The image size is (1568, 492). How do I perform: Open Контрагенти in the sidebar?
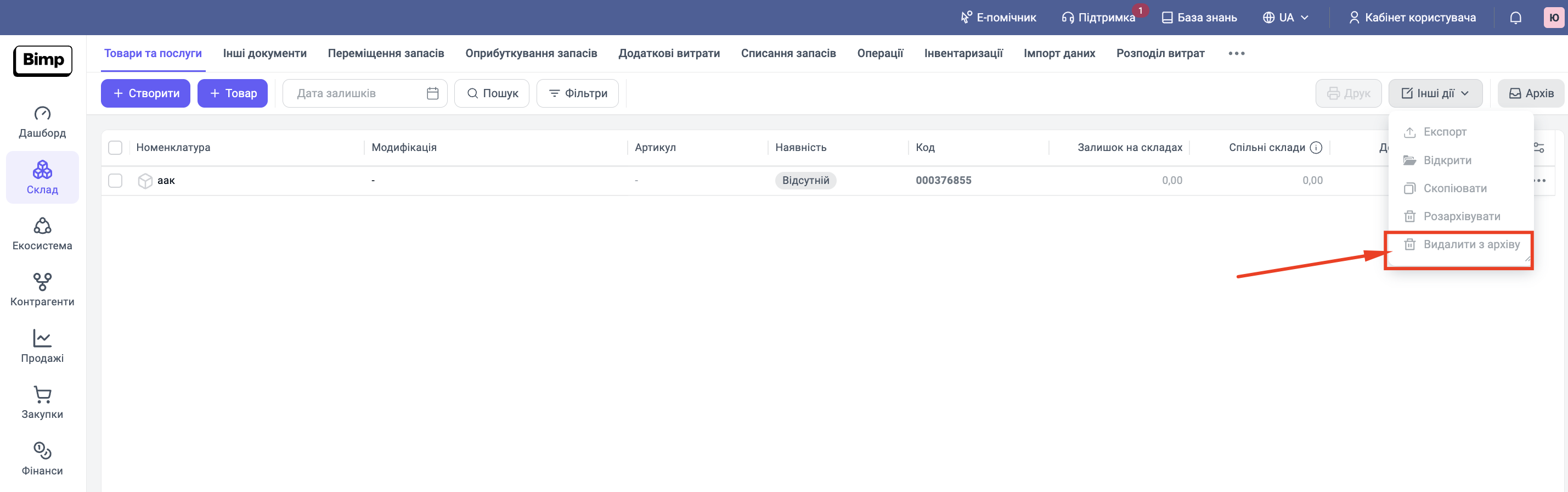[43, 290]
